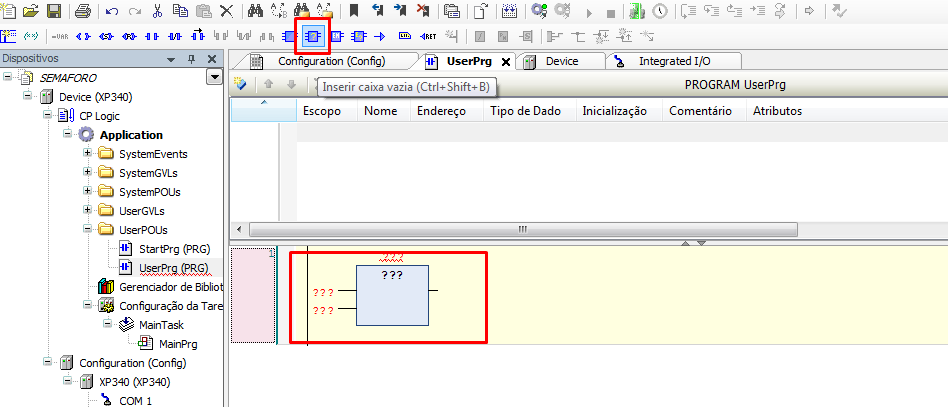
Task: Click the empty ??? box in ladder network
Action: pos(392,295)
